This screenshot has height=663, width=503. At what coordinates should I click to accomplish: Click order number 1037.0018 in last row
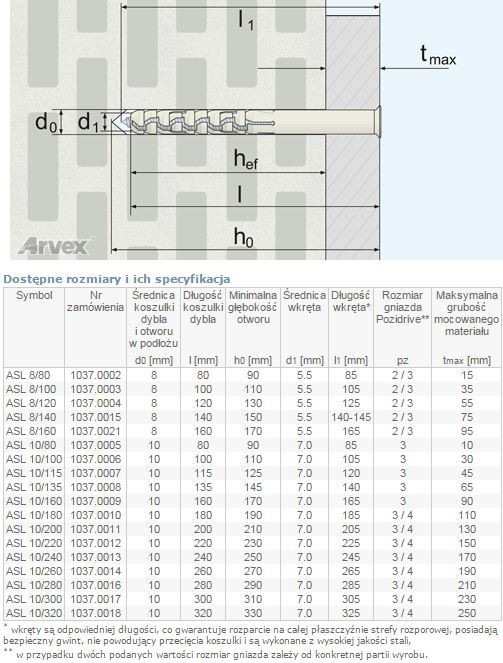click(96, 613)
